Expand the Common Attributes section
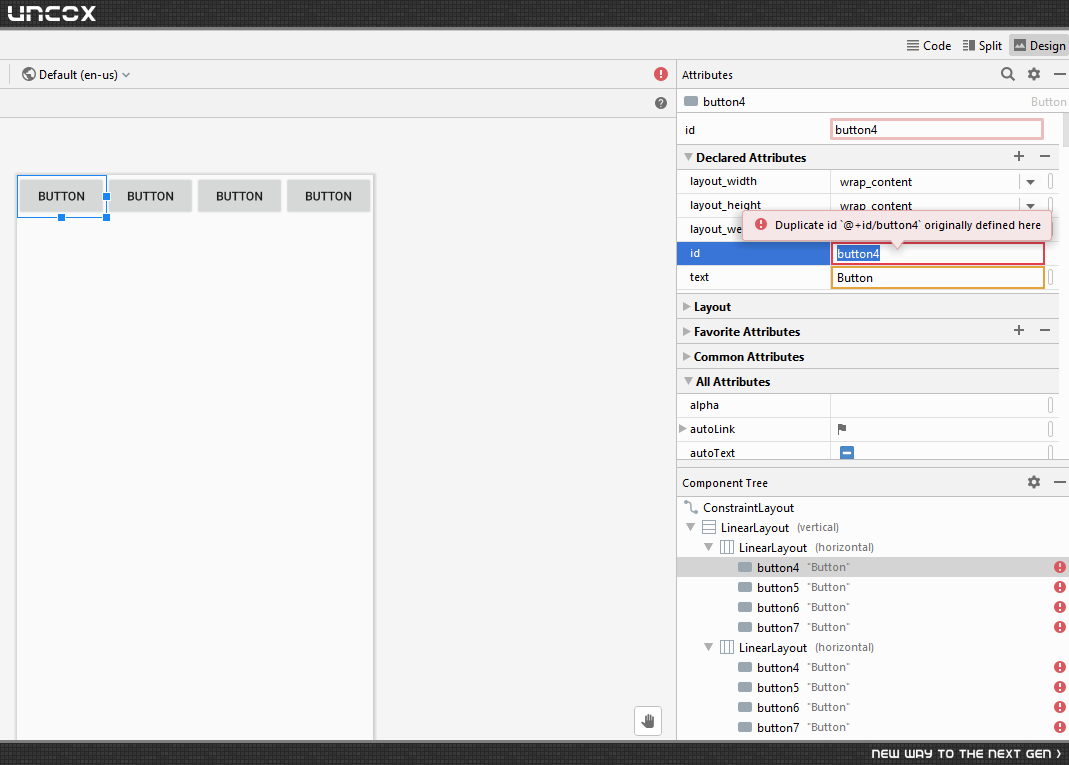 point(687,357)
